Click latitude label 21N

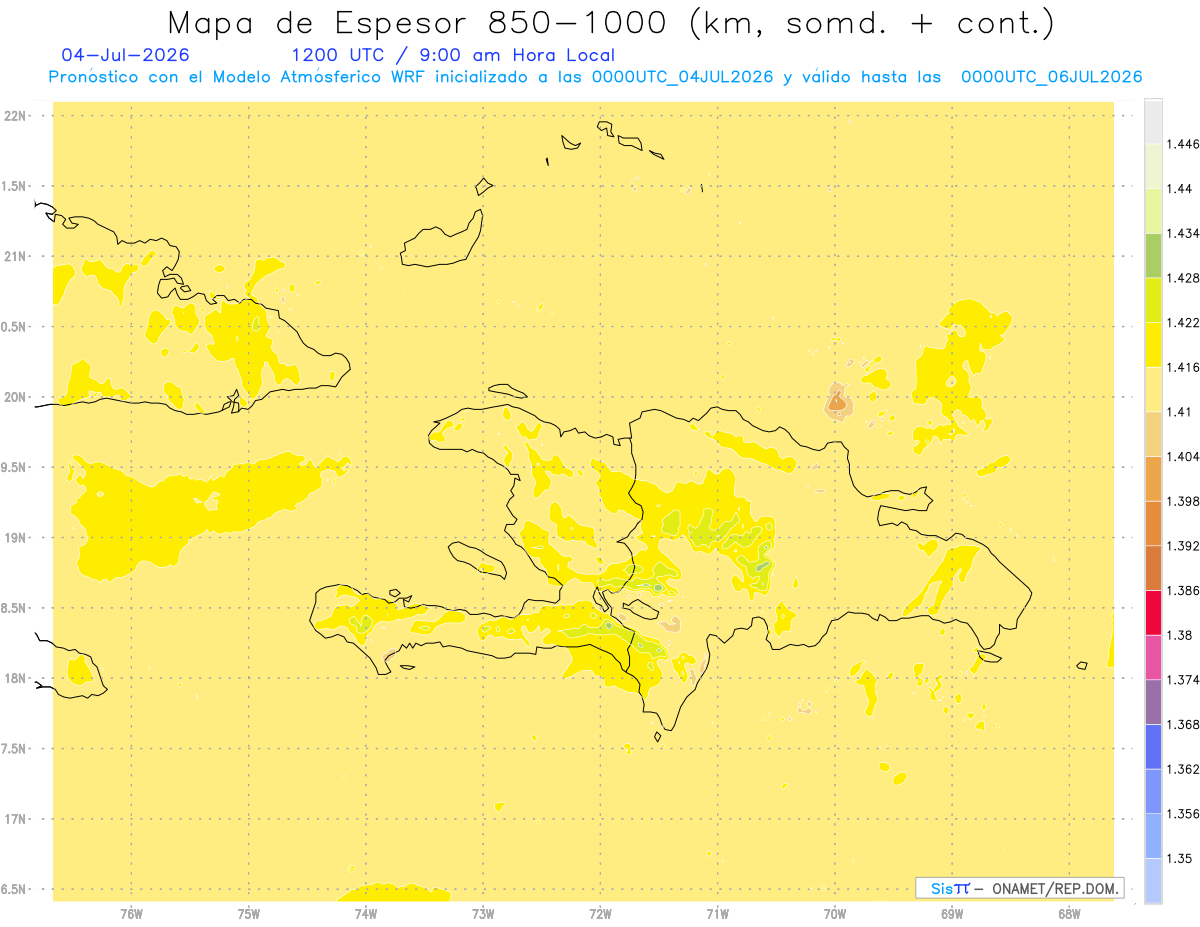[x=16, y=256]
